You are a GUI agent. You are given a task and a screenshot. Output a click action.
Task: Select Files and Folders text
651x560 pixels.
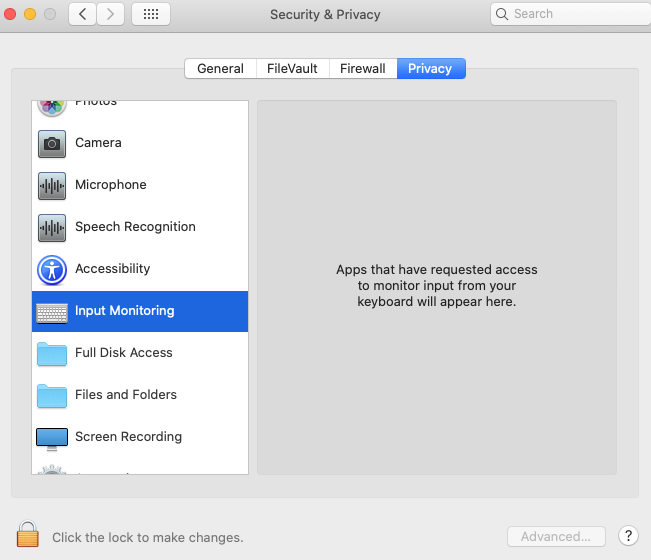(x=126, y=394)
